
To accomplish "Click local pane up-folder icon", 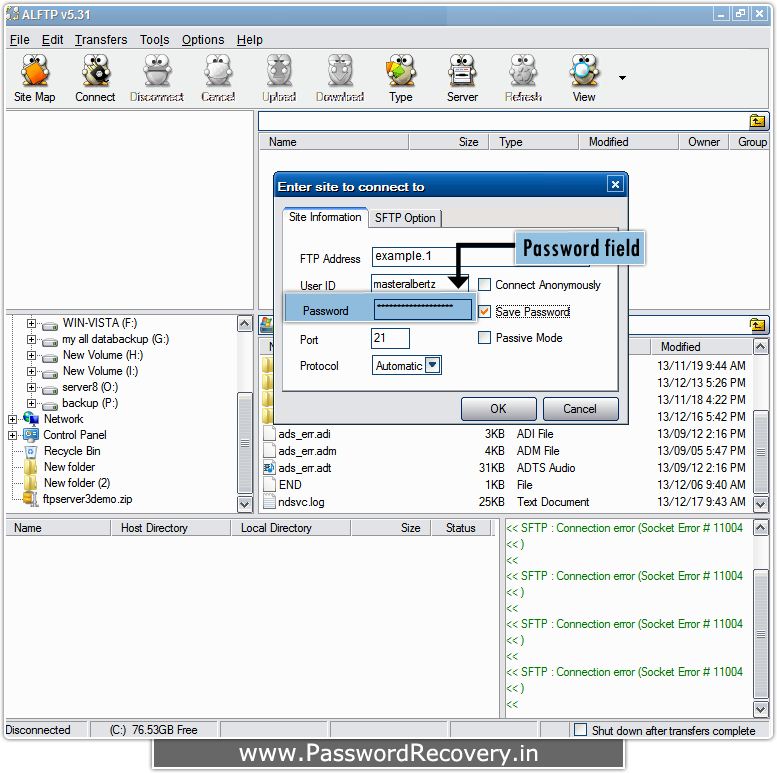I will click(757, 325).
